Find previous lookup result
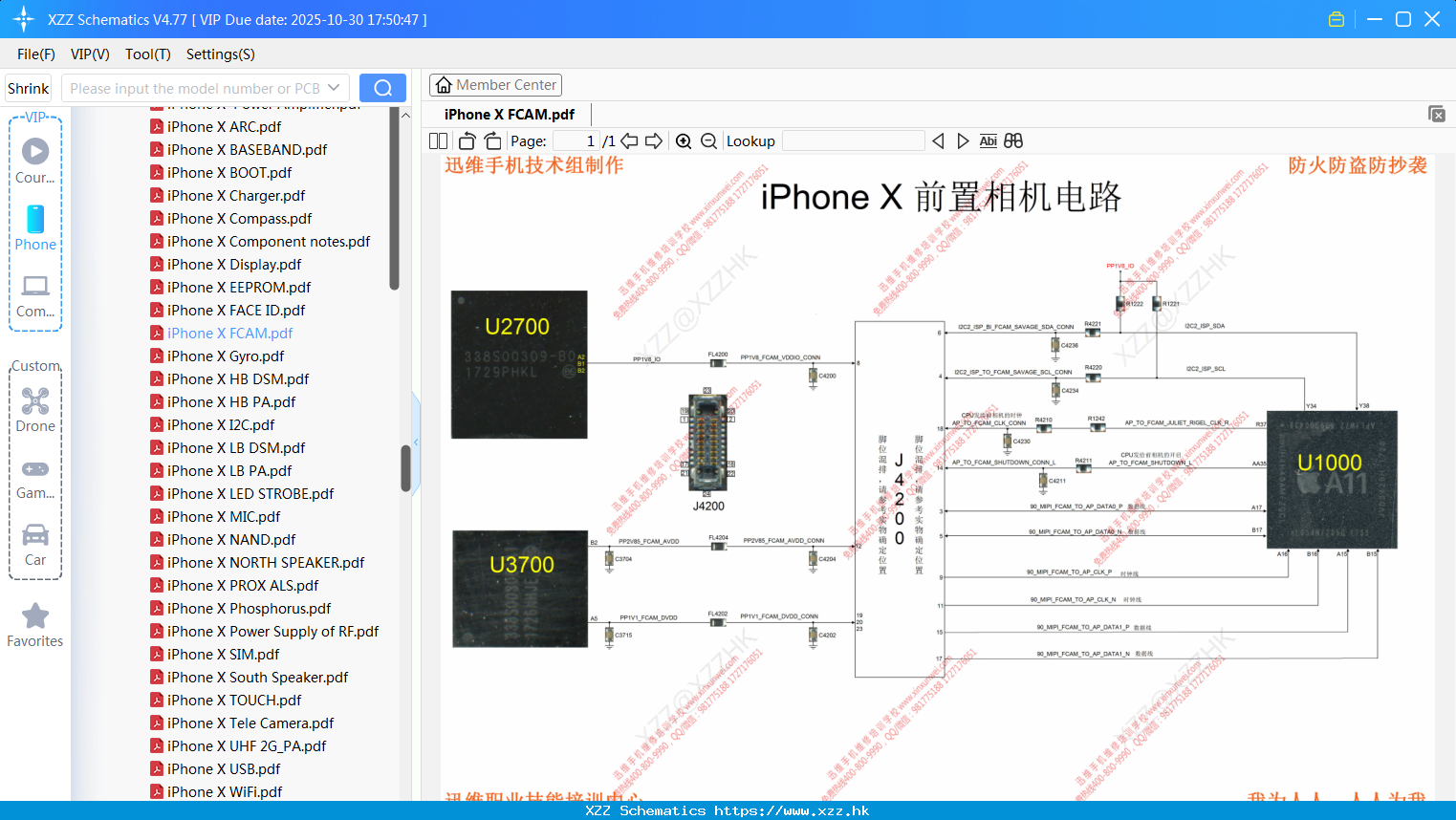The image size is (1456, 820). 938,140
